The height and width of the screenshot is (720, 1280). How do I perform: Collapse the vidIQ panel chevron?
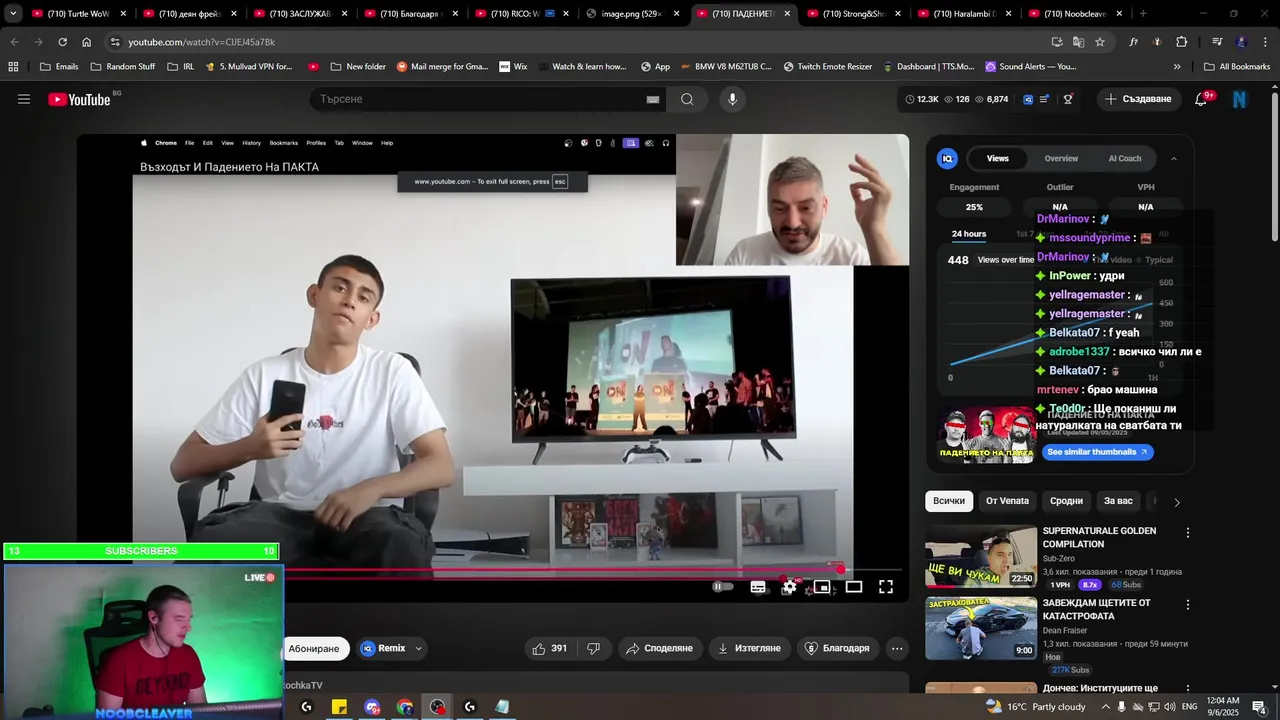coord(1174,158)
